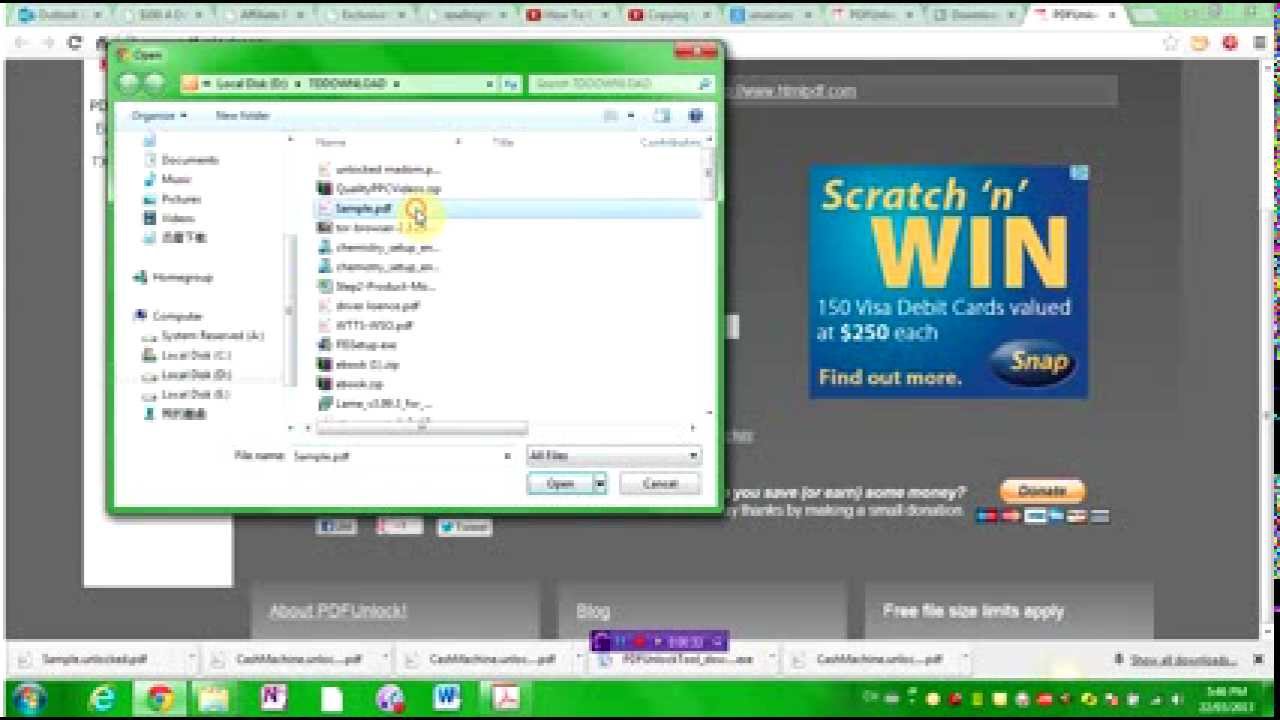
Task: Click the horizontal scrollbar in file list
Action: pos(421,428)
